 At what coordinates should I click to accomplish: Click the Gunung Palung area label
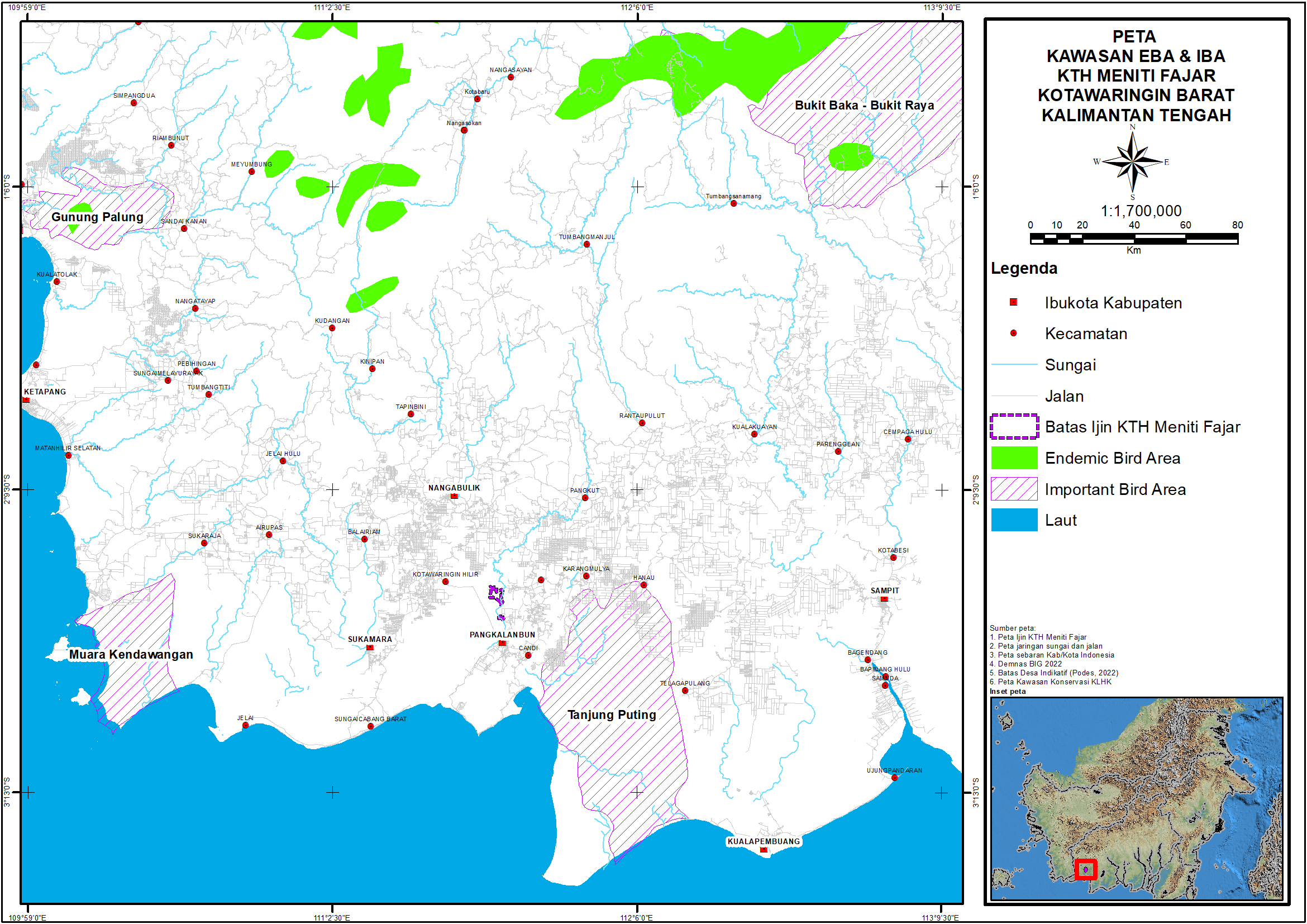click(x=97, y=217)
